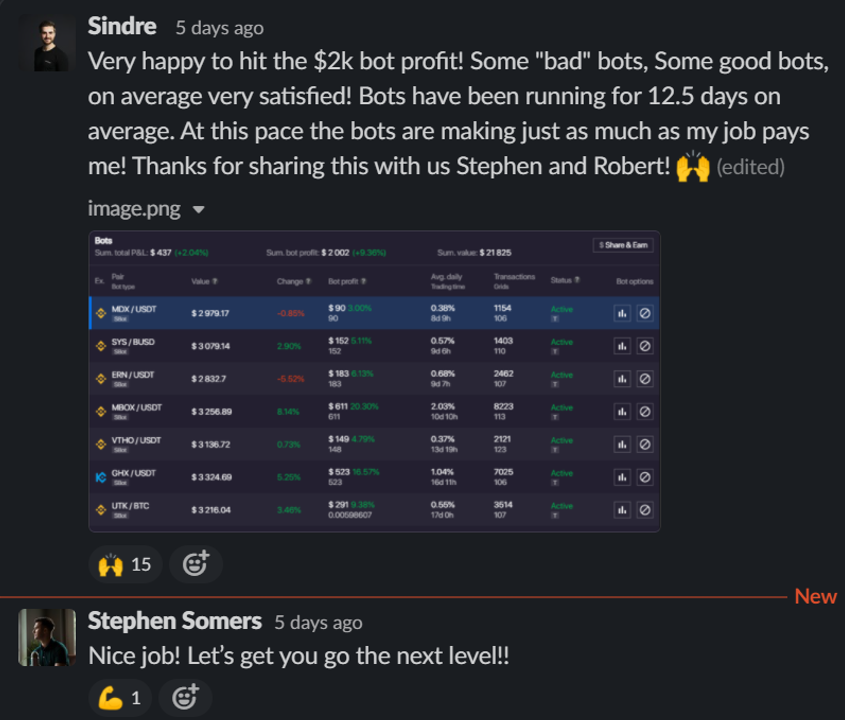The height and width of the screenshot is (720, 845).
Task: Click the chart icon in the GHX / USDT row
Action: point(622,477)
